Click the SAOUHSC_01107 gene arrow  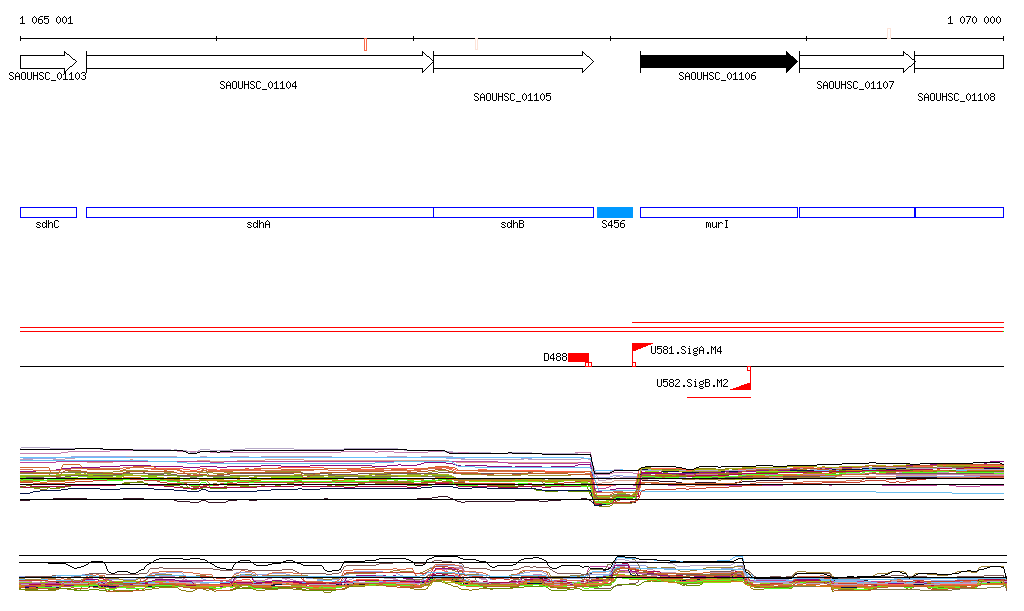click(856, 62)
